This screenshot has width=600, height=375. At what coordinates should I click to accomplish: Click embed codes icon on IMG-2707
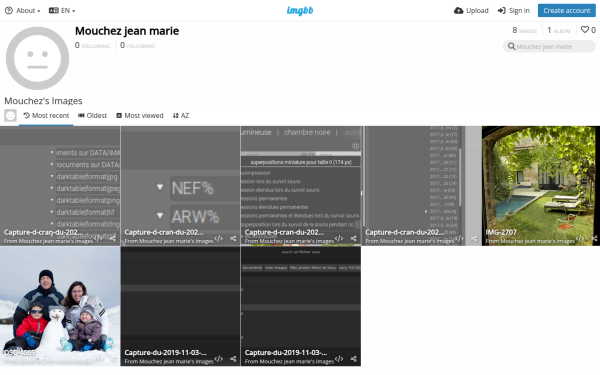pos(580,238)
